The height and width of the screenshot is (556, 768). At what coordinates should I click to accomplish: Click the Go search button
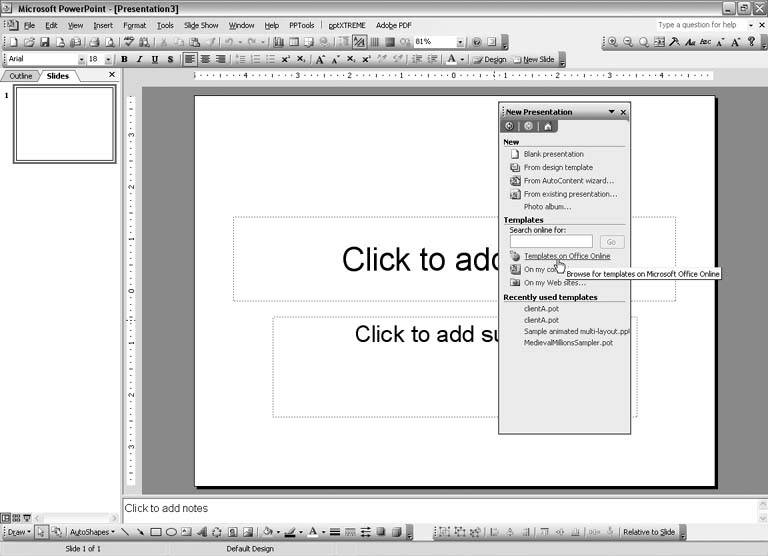[612, 242]
